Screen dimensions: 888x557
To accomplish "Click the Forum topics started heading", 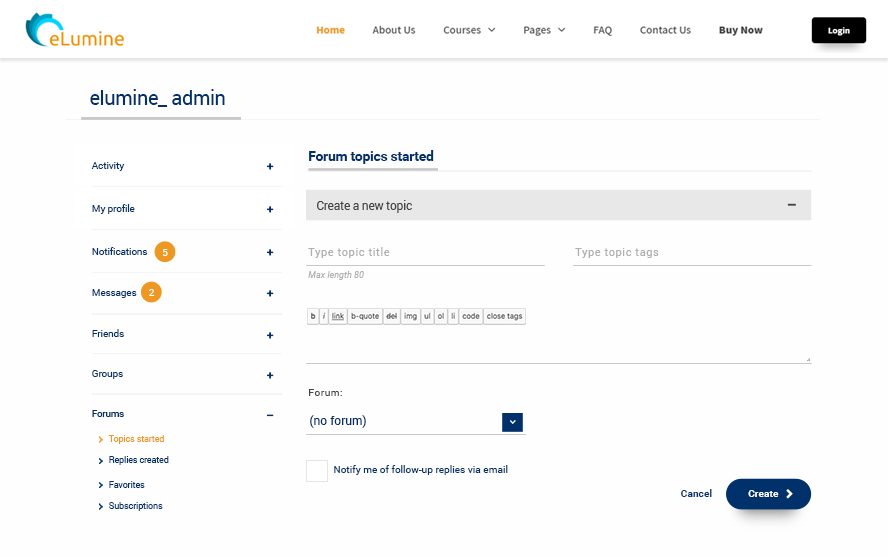I will [x=371, y=156].
